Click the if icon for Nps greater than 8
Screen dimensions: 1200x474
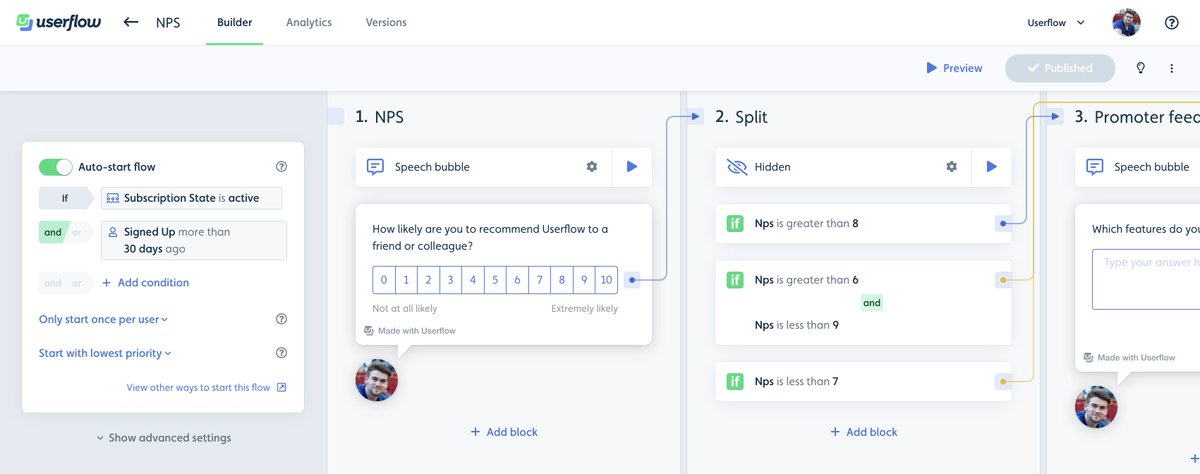pyautogui.click(x=735, y=224)
